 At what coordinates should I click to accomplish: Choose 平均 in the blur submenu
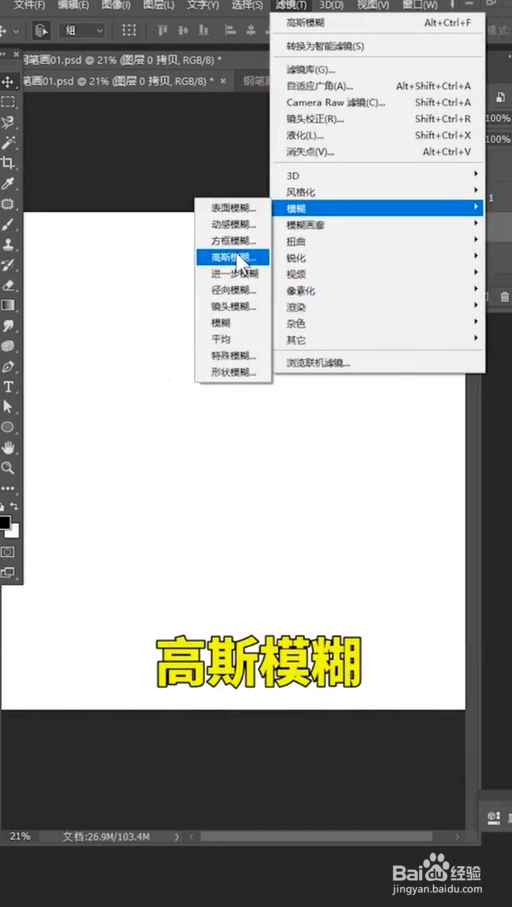point(233,340)
